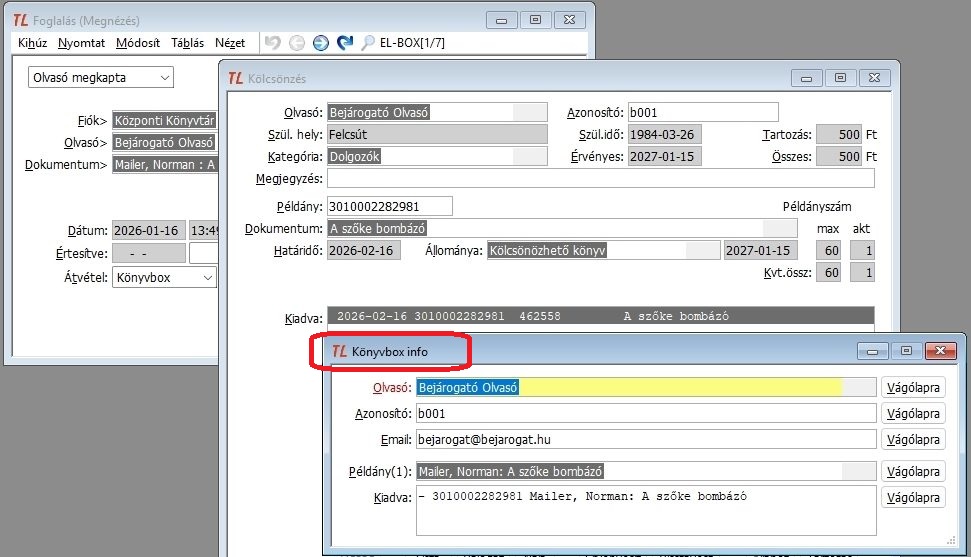
Task: Click the TL logo in Könyvbox info title bar
Action: click(339, 352)
